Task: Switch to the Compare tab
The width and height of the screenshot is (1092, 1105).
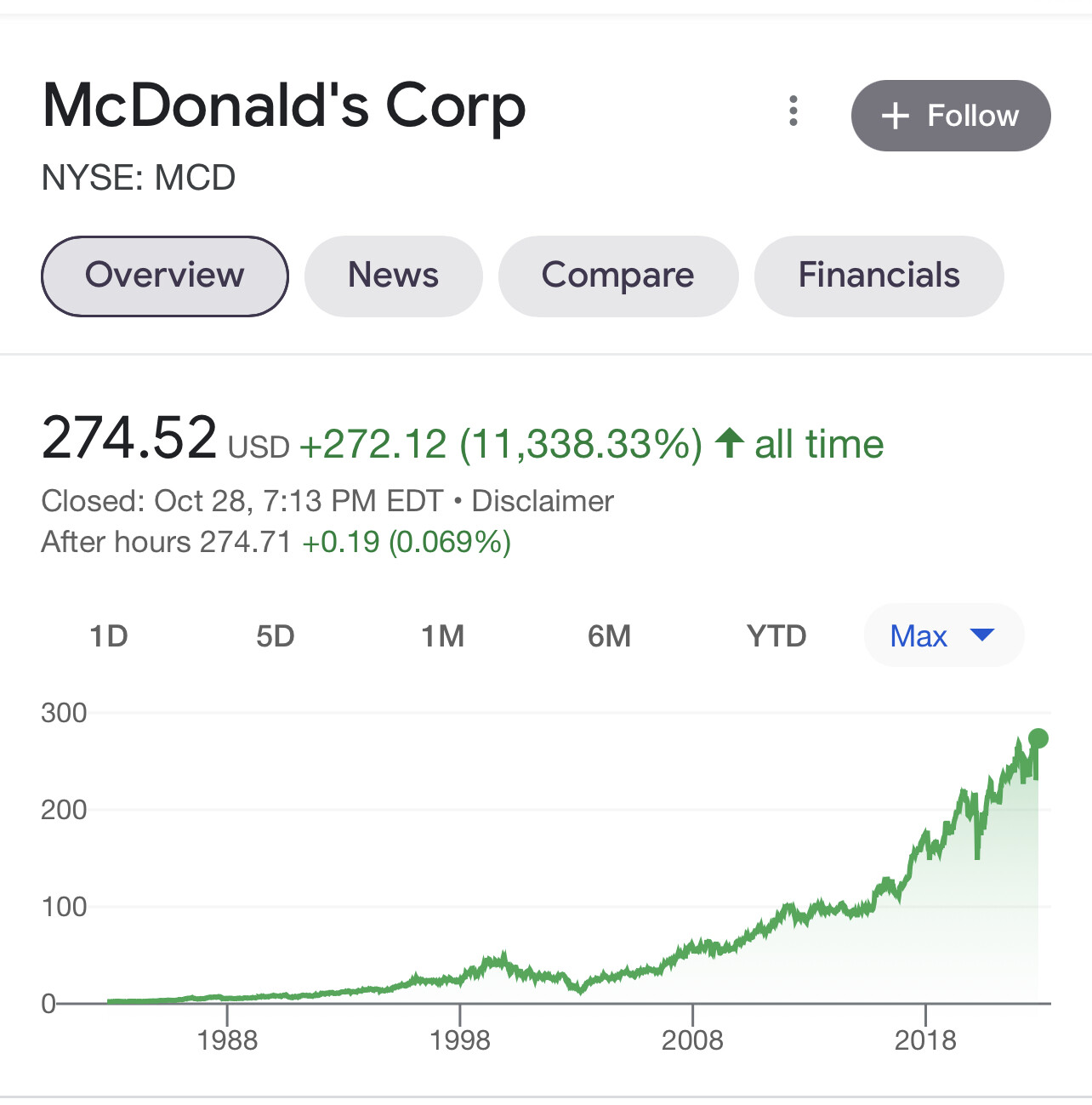Action: tap(618, 276)
